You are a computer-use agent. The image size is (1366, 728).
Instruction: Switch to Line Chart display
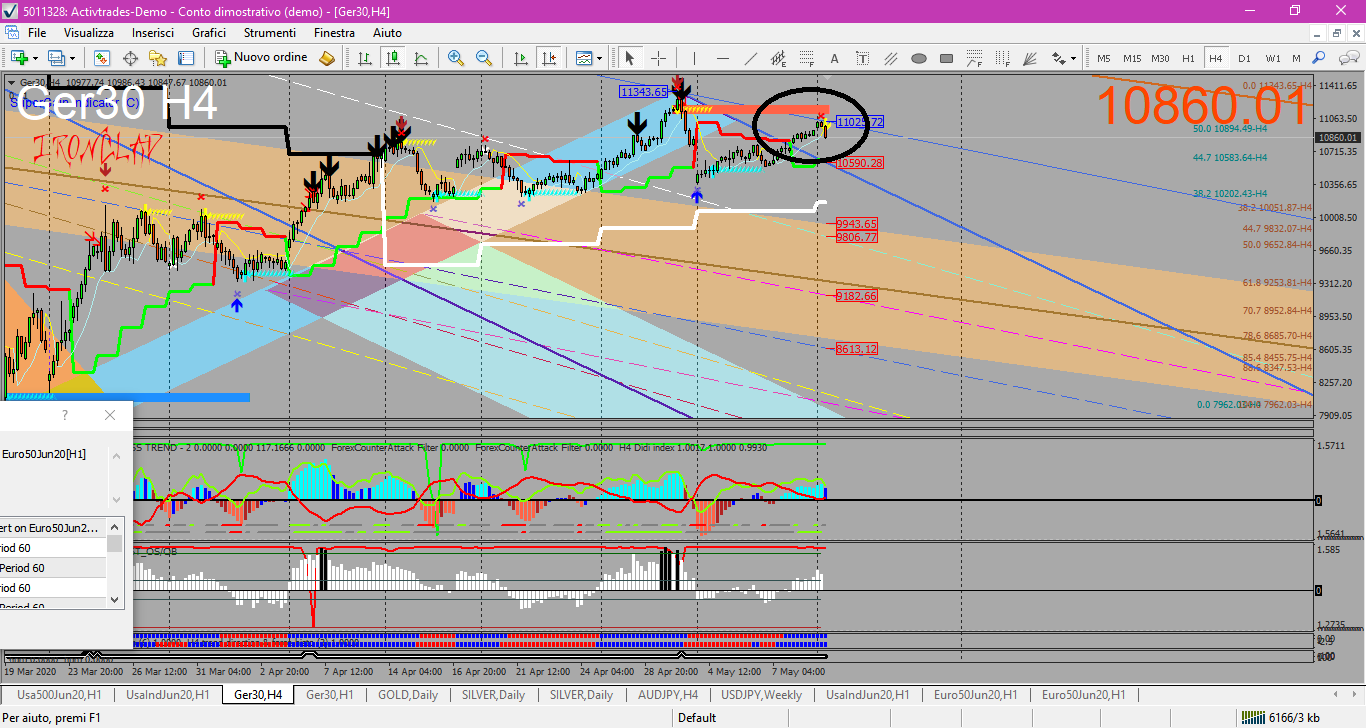pos(421,58)
